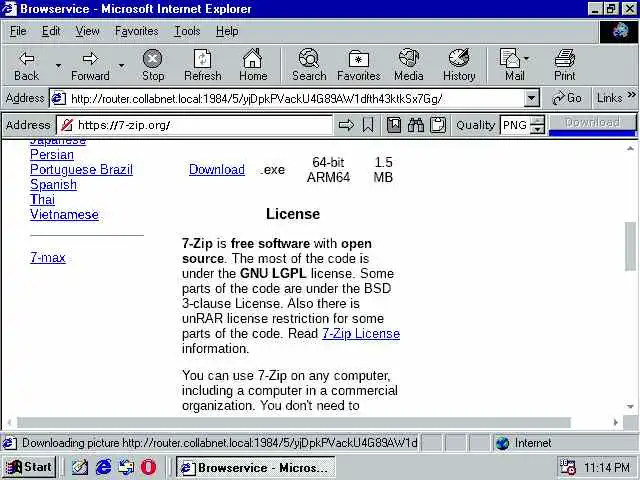Open the Back history dropdown arrow

58,66
